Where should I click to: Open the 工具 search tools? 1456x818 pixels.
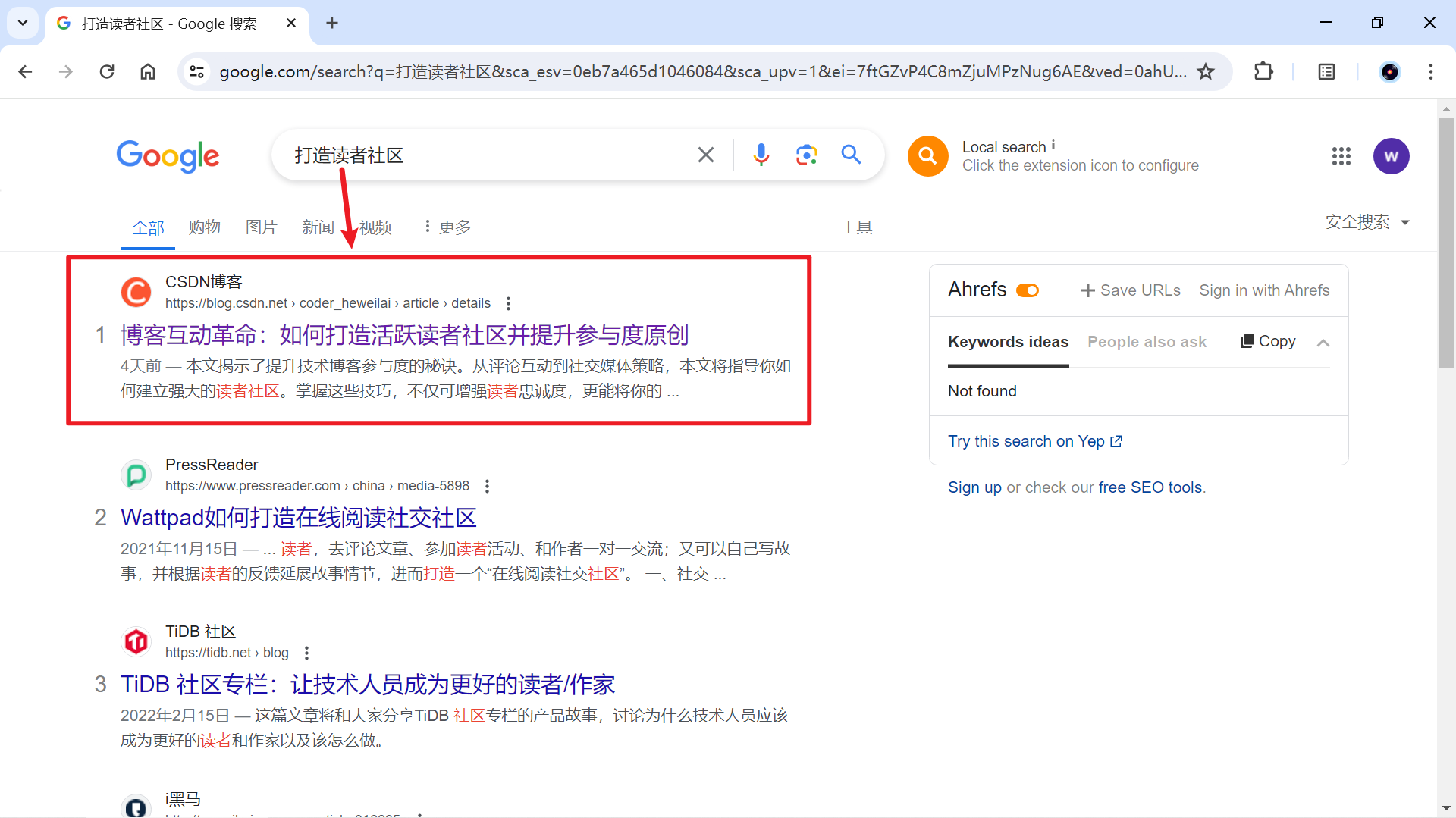click(x=856, y=227)
